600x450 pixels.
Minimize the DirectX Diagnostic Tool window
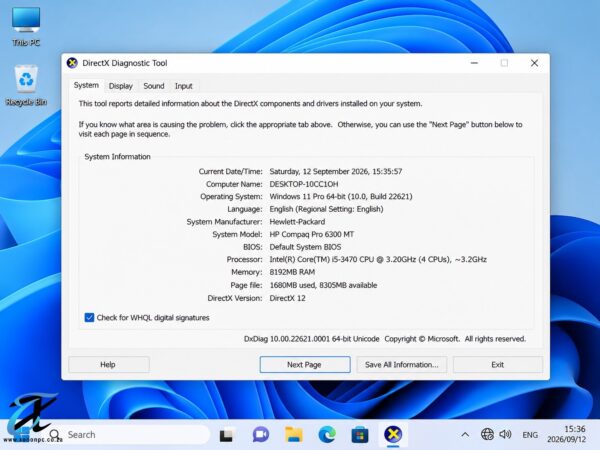tap(474, 63)
